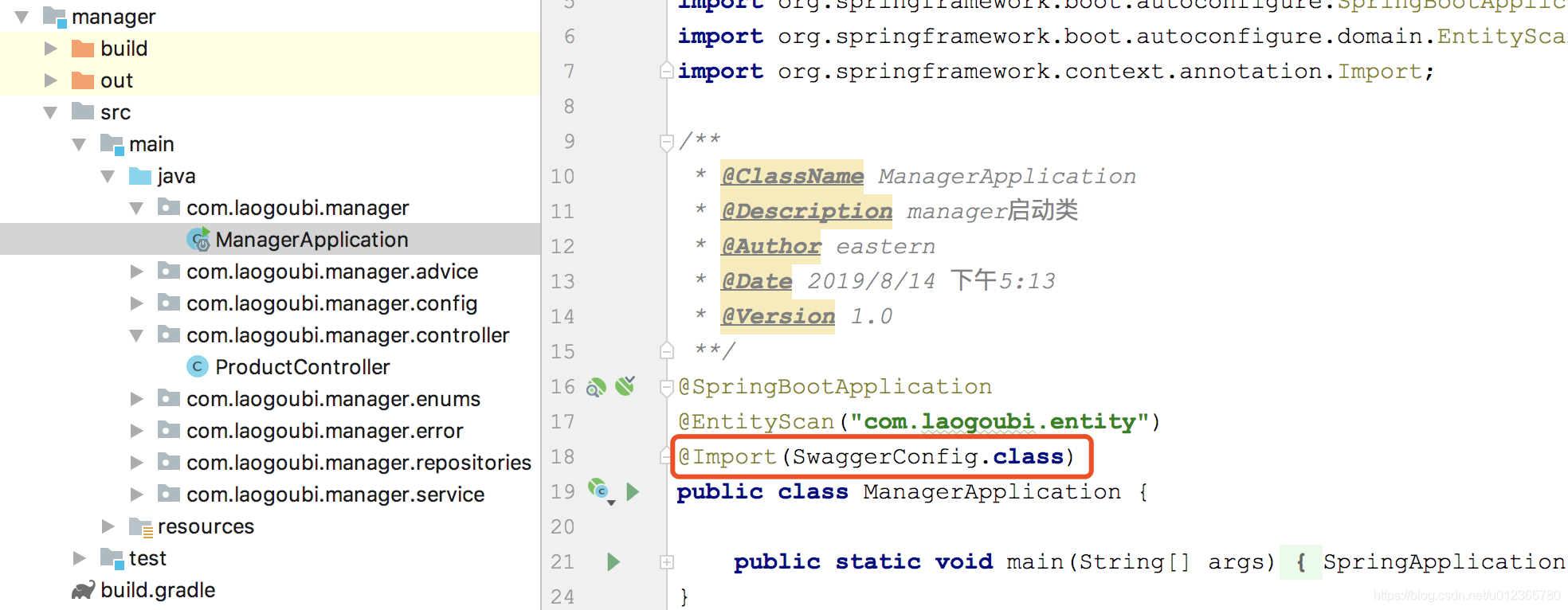Click line number 18 in the gutter
The width and height of the screenshot is (1568, 610).
click(x=563, y=456)
